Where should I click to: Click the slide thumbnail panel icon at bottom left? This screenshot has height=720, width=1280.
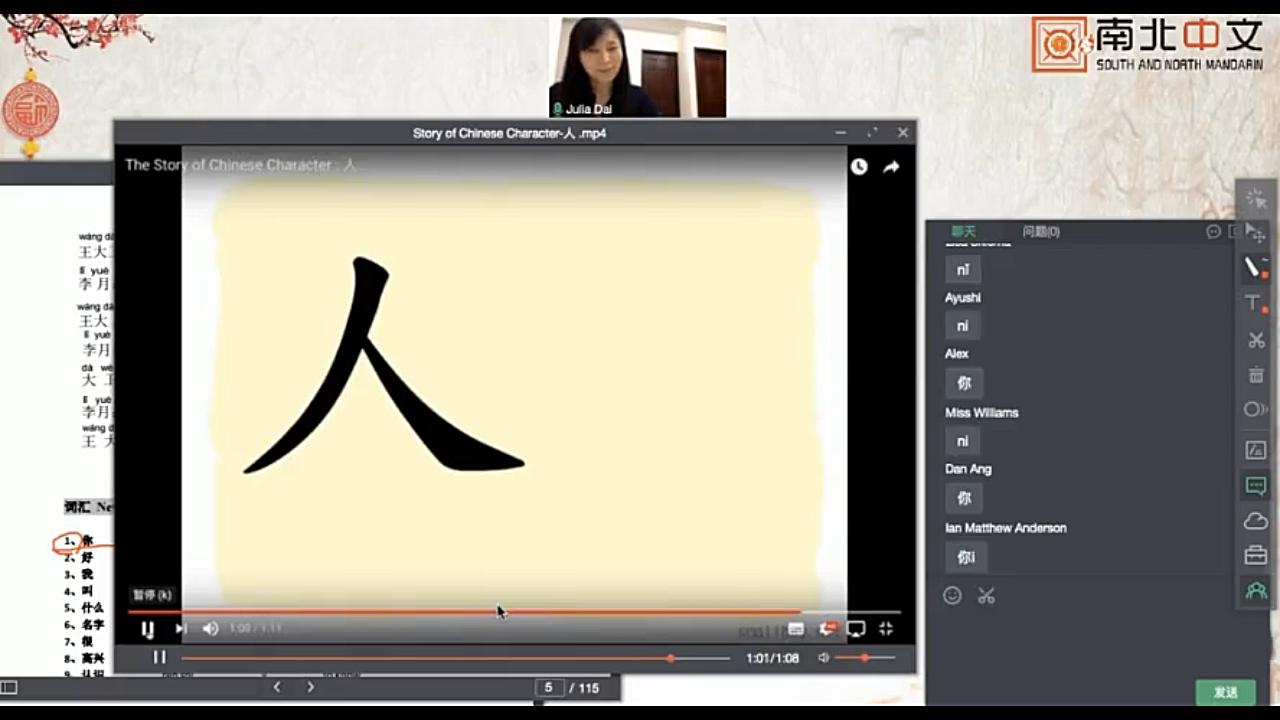[9, 687]
